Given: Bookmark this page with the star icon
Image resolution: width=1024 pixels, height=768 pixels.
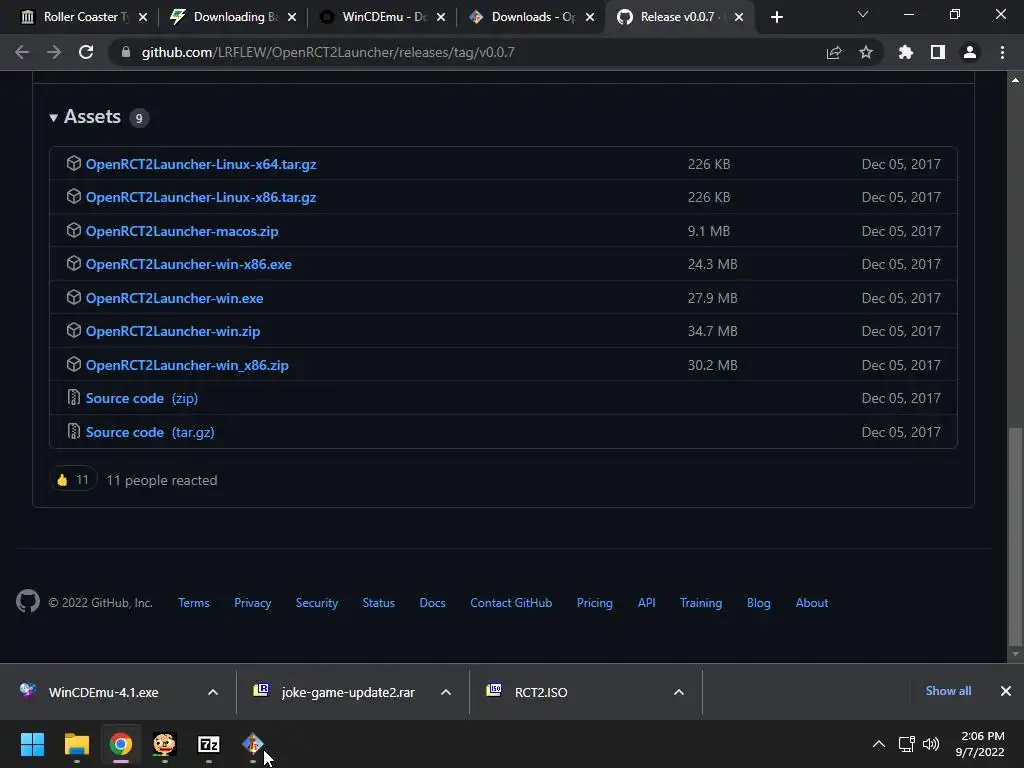Looking at the screenshot, I should 866,52.
